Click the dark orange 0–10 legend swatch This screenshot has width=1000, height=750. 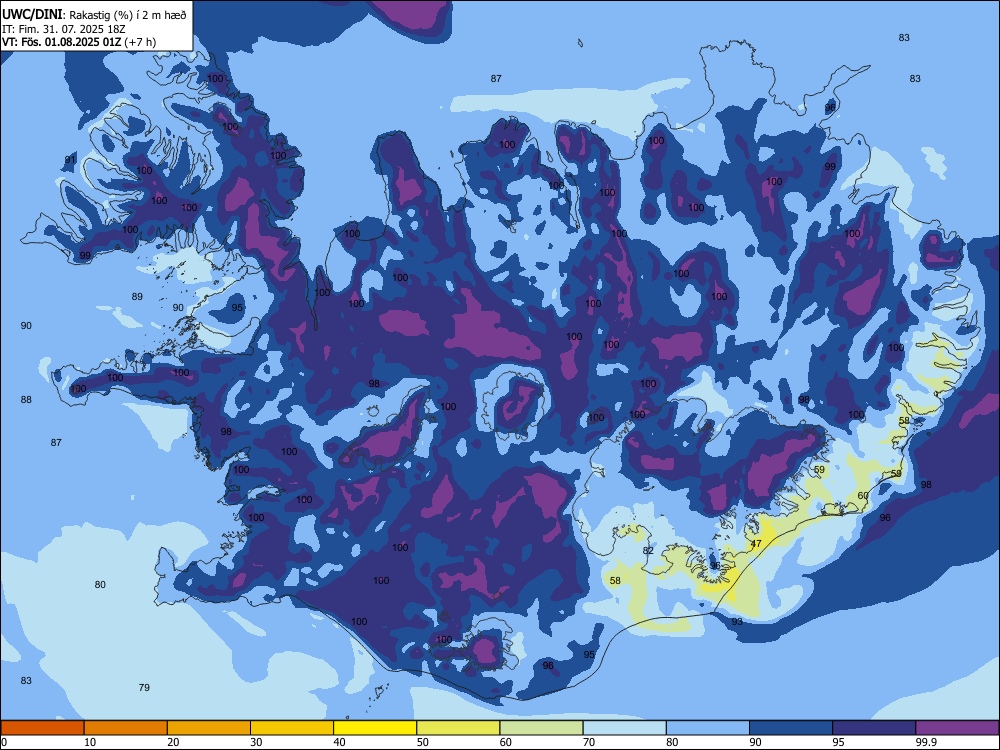coord(43,728)
